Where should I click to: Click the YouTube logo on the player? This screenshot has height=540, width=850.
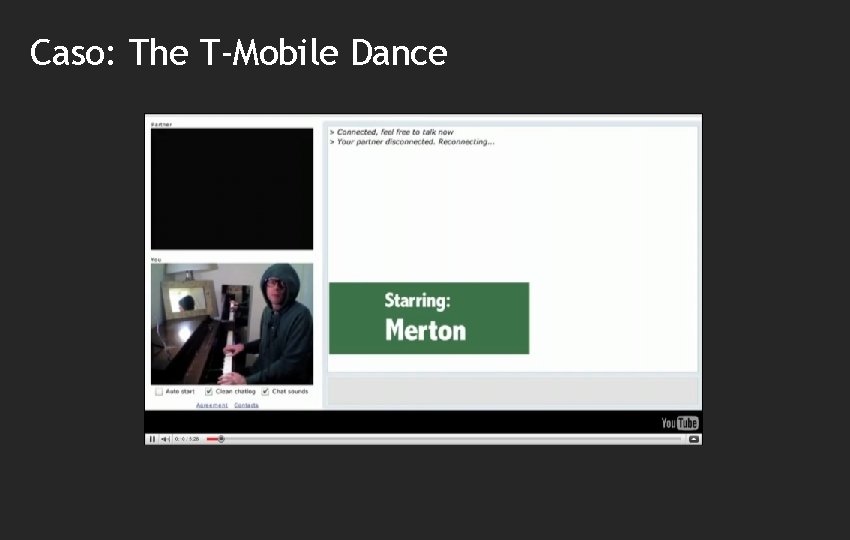[680, 423]
